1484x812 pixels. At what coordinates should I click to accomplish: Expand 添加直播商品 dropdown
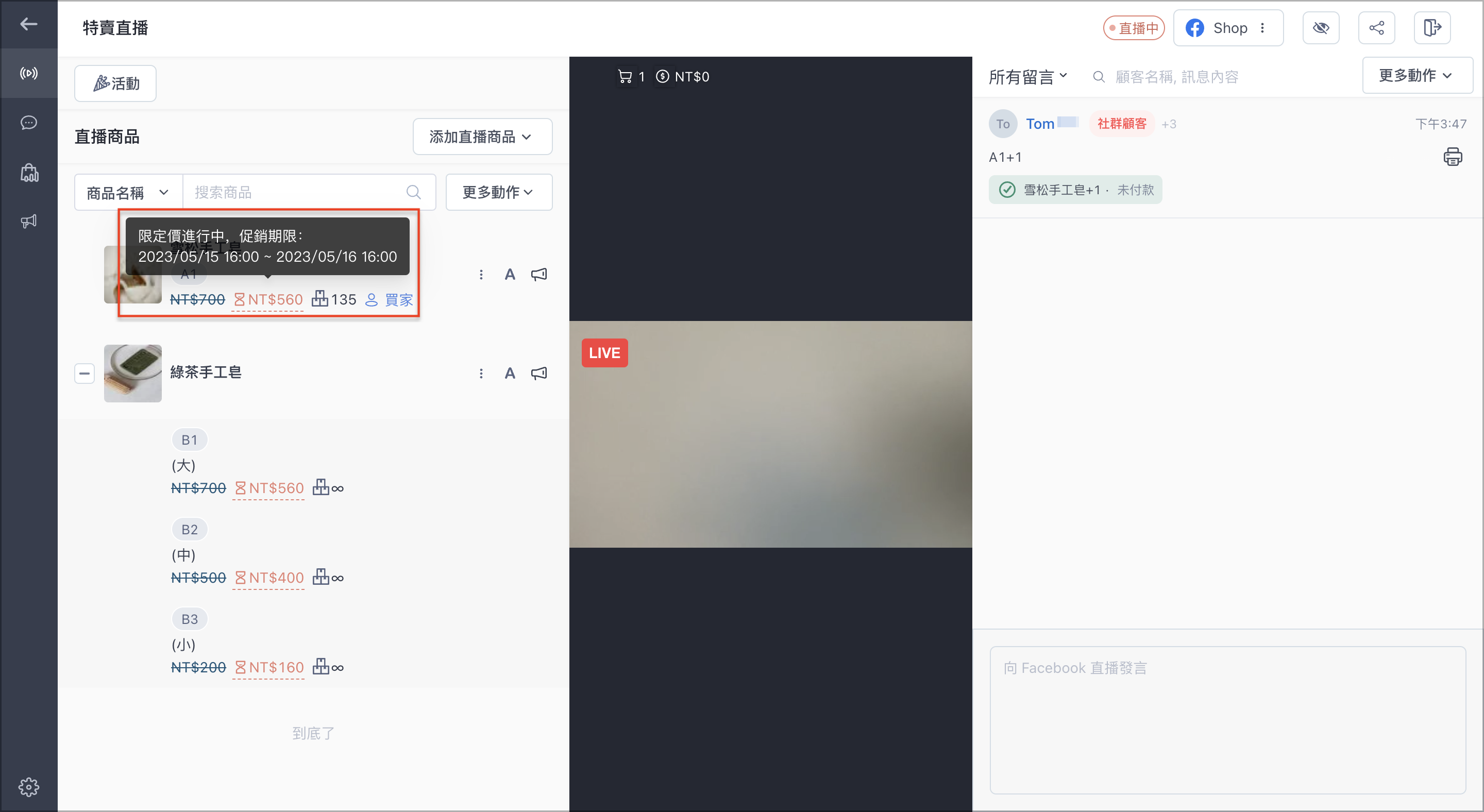tap(482, 137)
